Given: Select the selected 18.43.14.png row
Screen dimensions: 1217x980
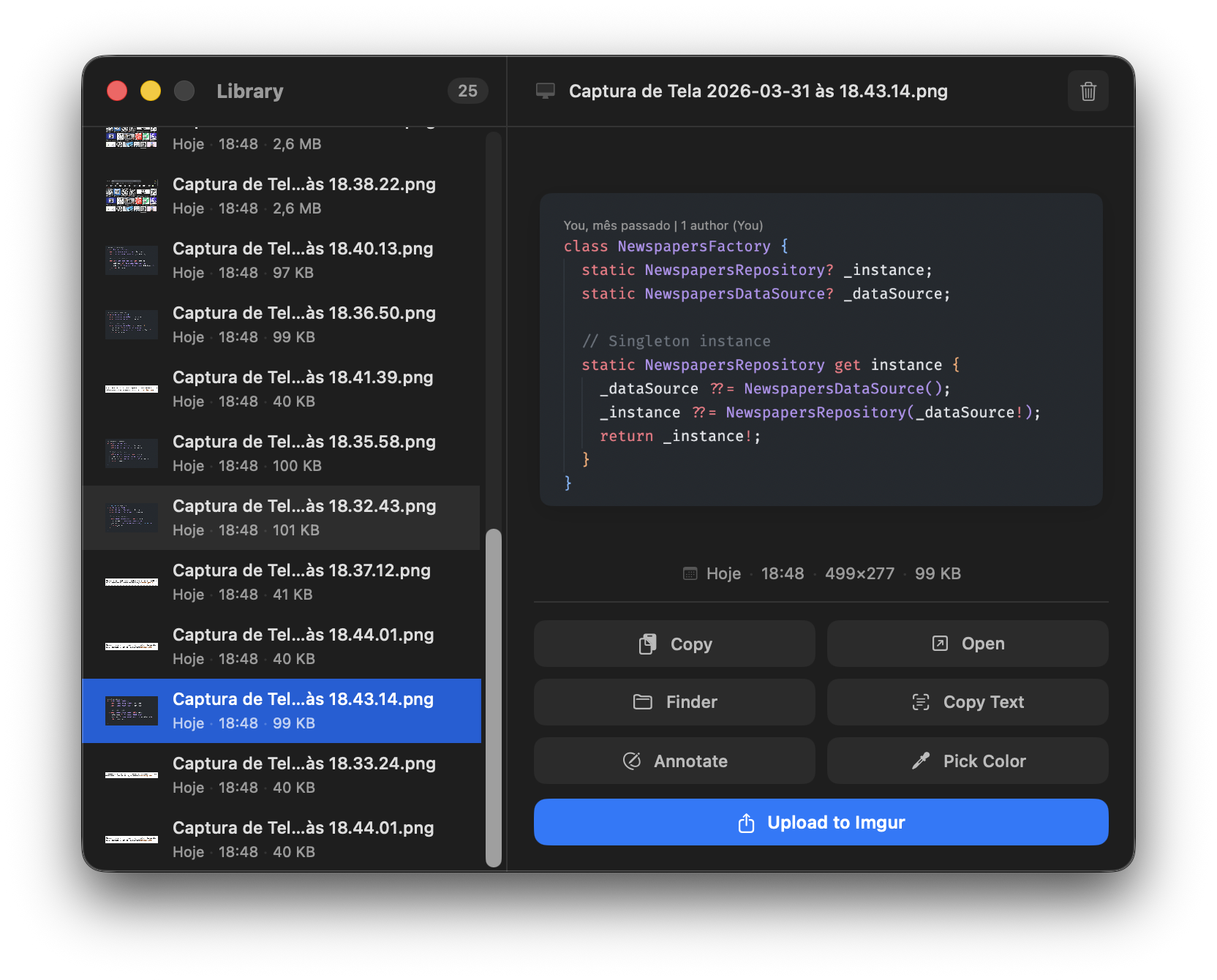Looking at the screenshot, I should pyautogui.click(x=282, y=711).
